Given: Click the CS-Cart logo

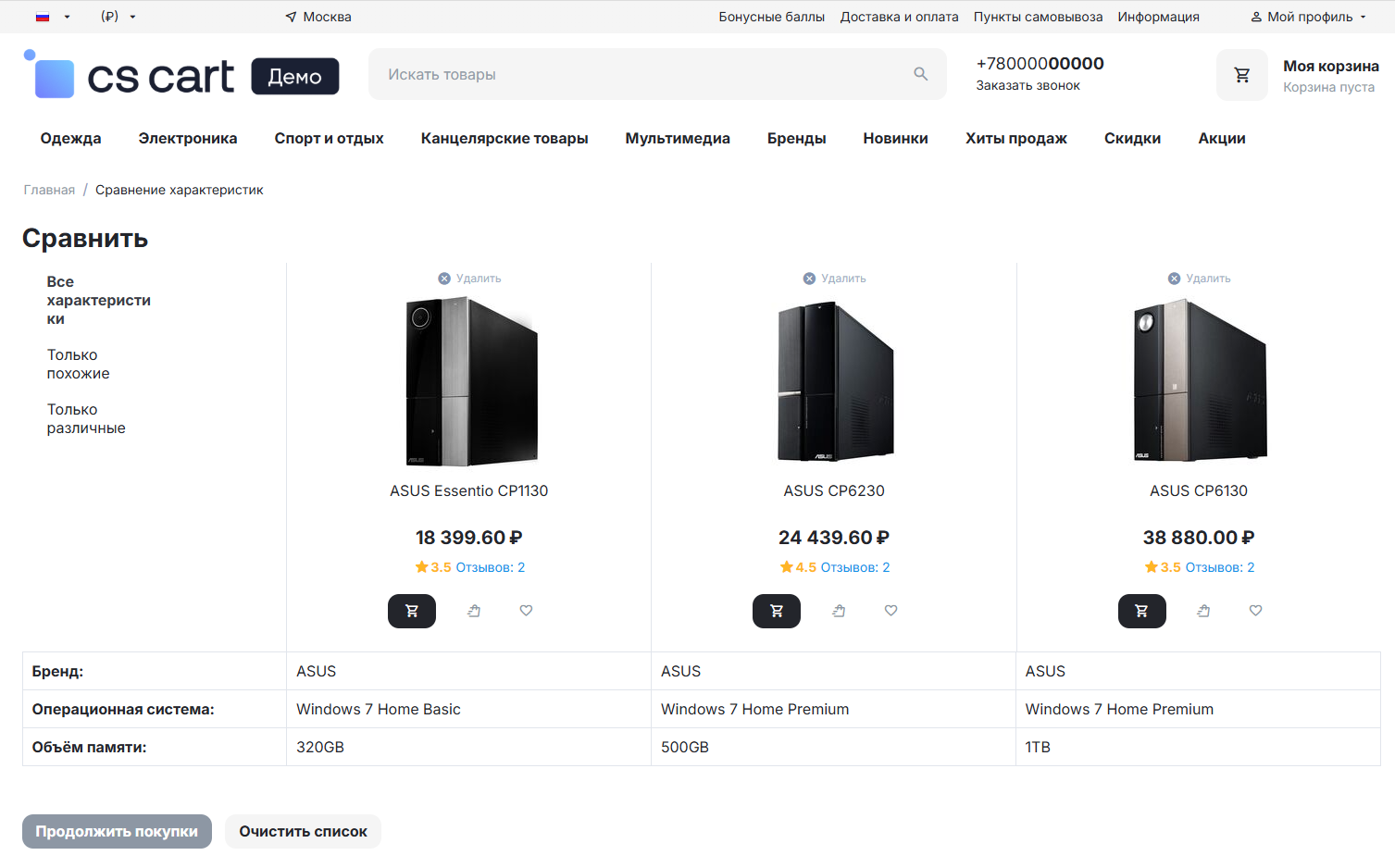Looking at the screenshot, I should pyautogui.click(x=181, y=75).
